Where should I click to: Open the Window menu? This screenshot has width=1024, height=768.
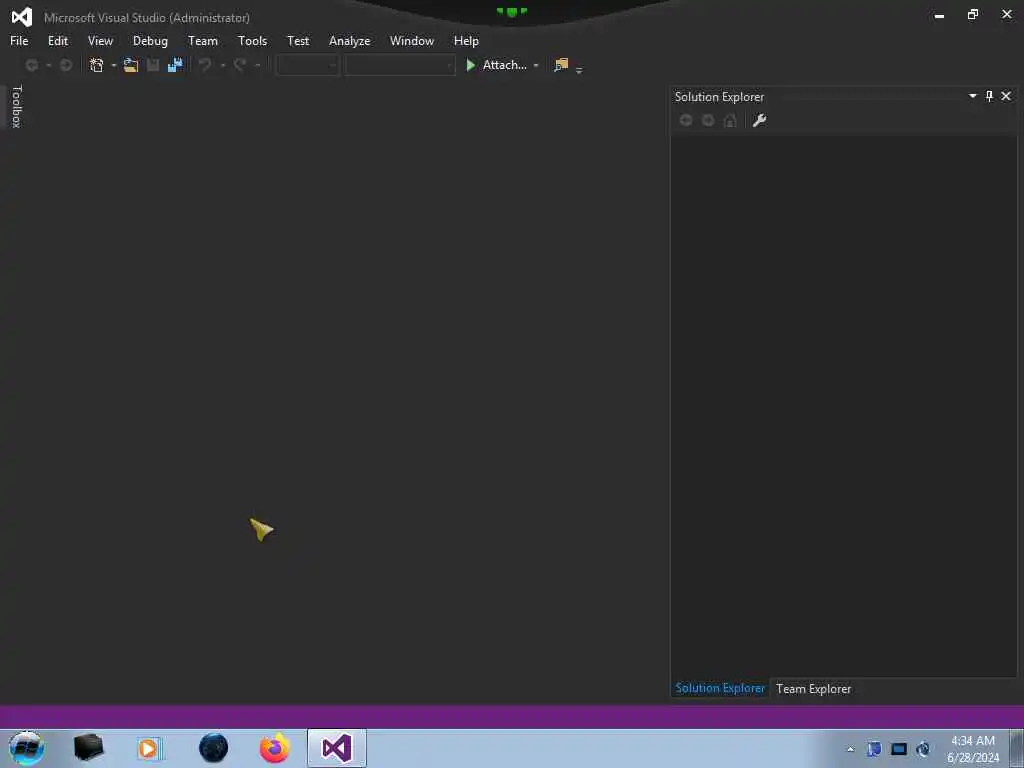point(412,40)
